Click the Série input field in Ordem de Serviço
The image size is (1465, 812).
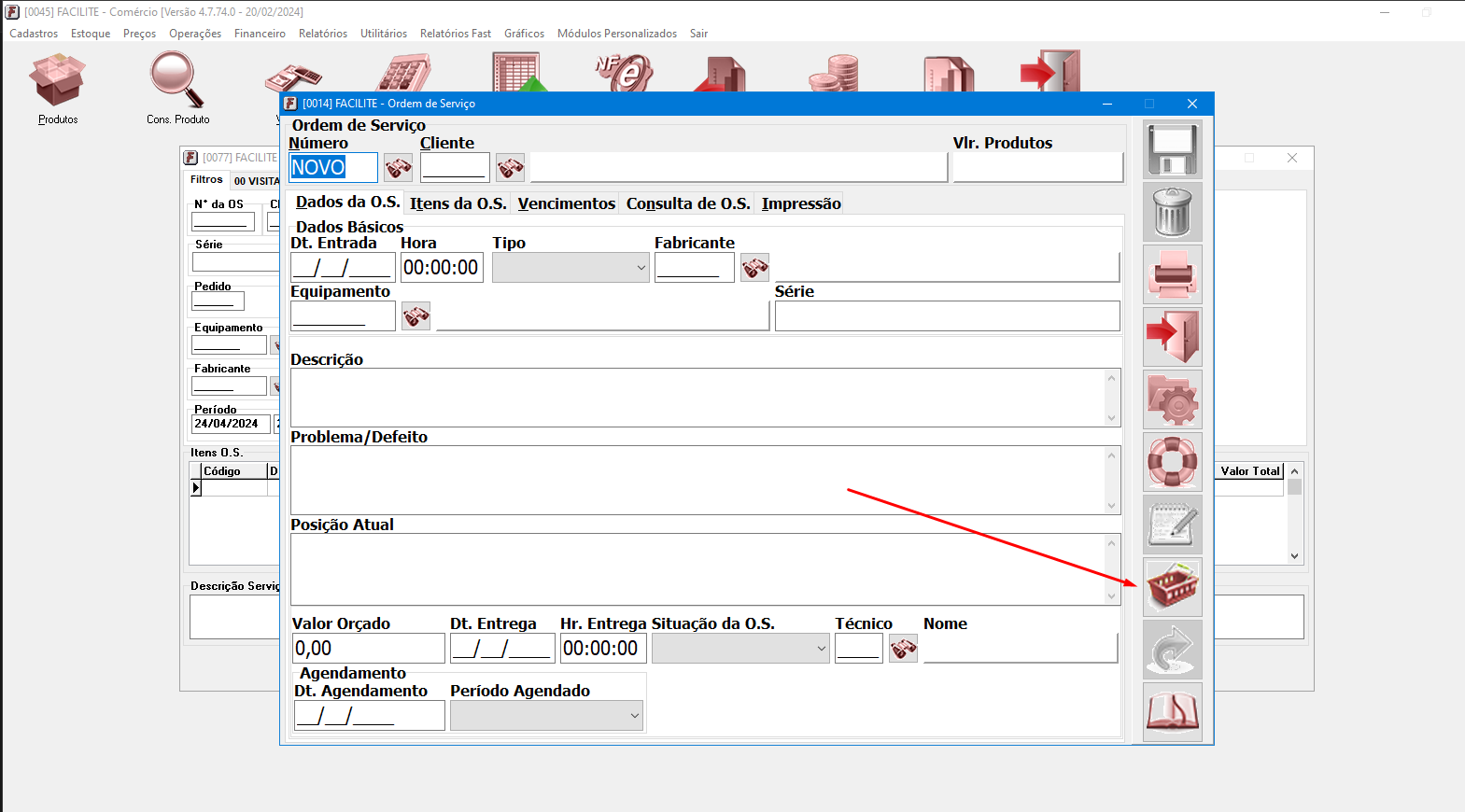(x=947, y=316)
